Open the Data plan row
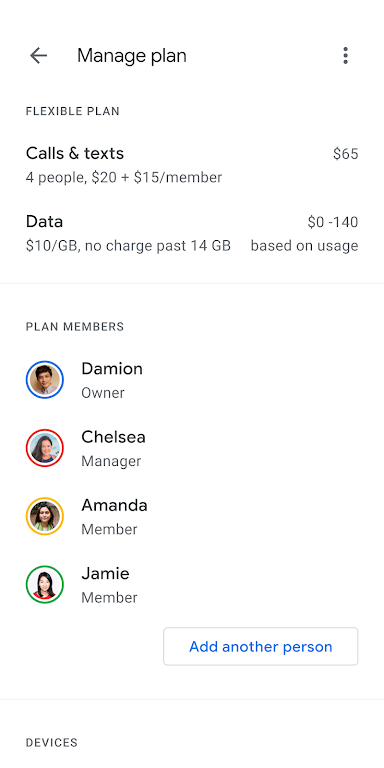Image resolution: width=384 pixels, height=768 pixels. (192, 233)
